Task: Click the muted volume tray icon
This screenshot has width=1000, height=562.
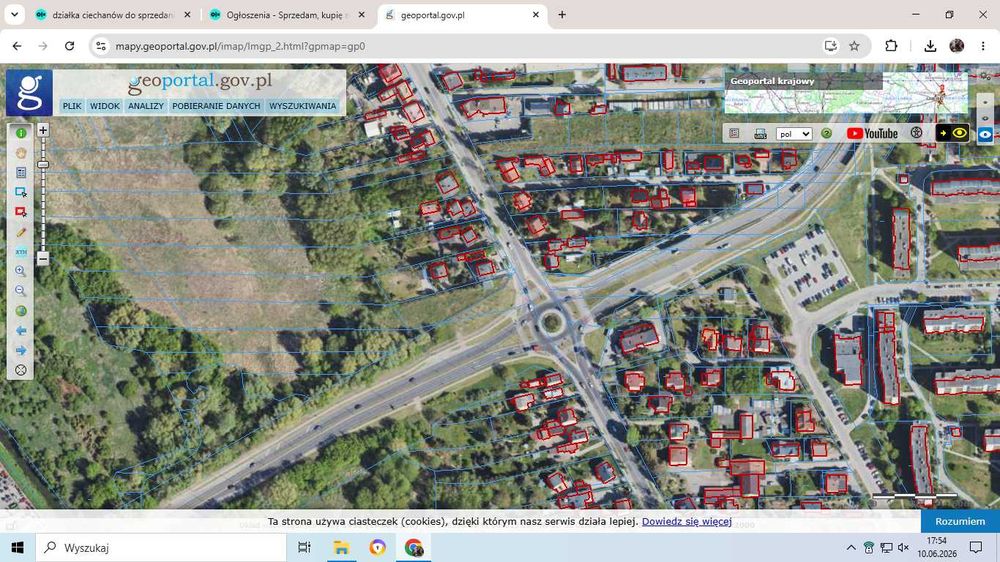Action: (903, 547)
